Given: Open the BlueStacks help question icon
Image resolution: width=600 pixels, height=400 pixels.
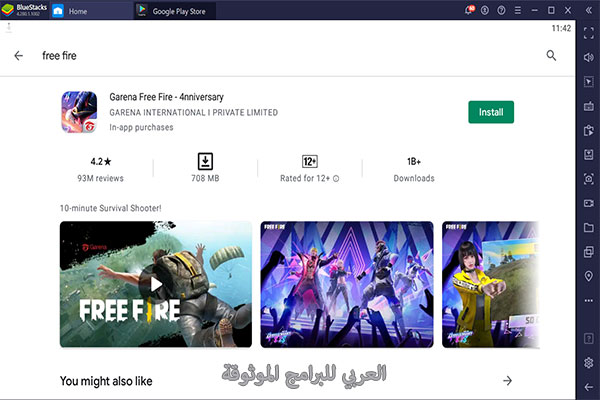Looking at the screenshot, I should [501, 10].
